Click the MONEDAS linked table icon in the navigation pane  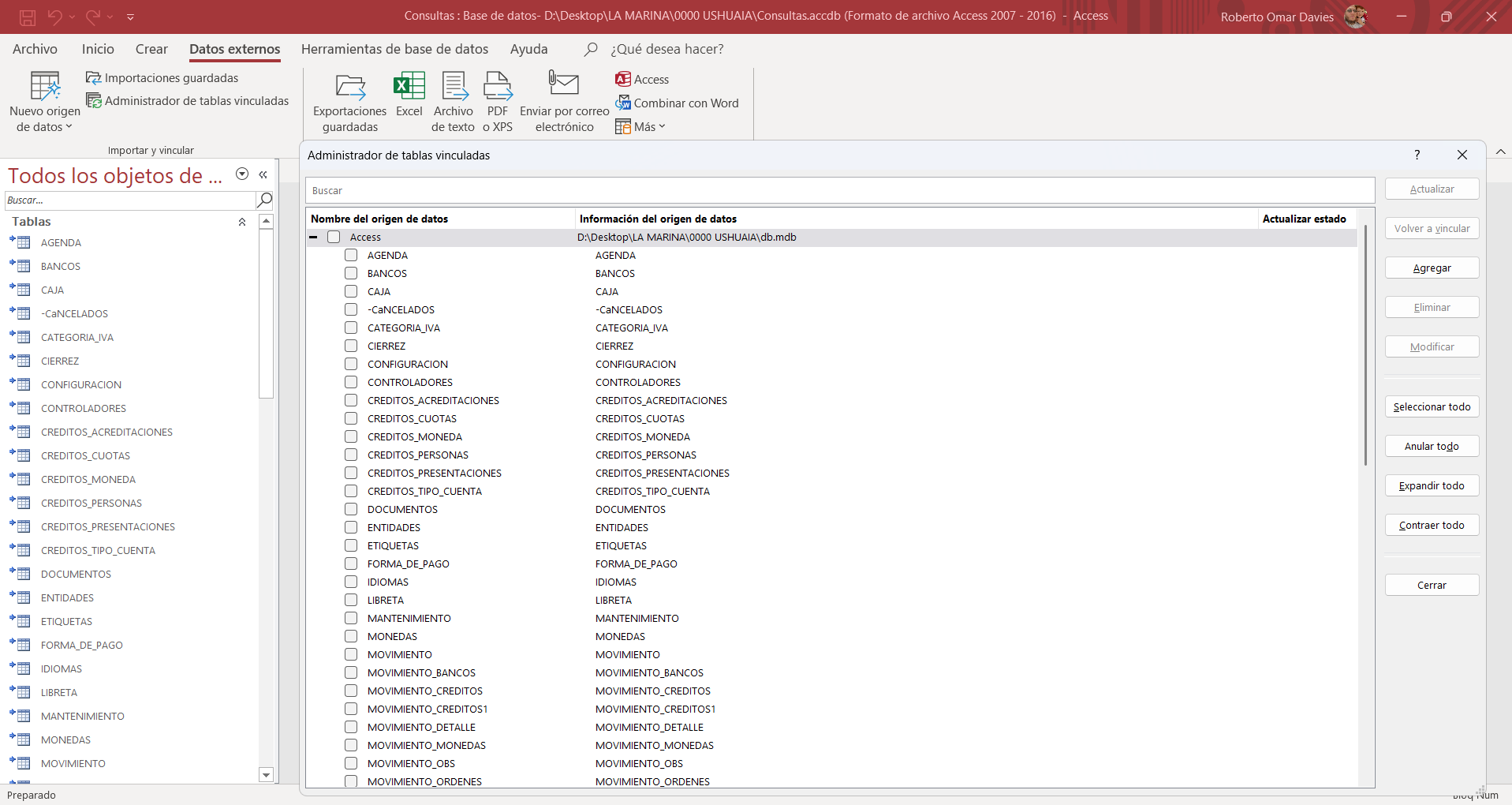20,739
